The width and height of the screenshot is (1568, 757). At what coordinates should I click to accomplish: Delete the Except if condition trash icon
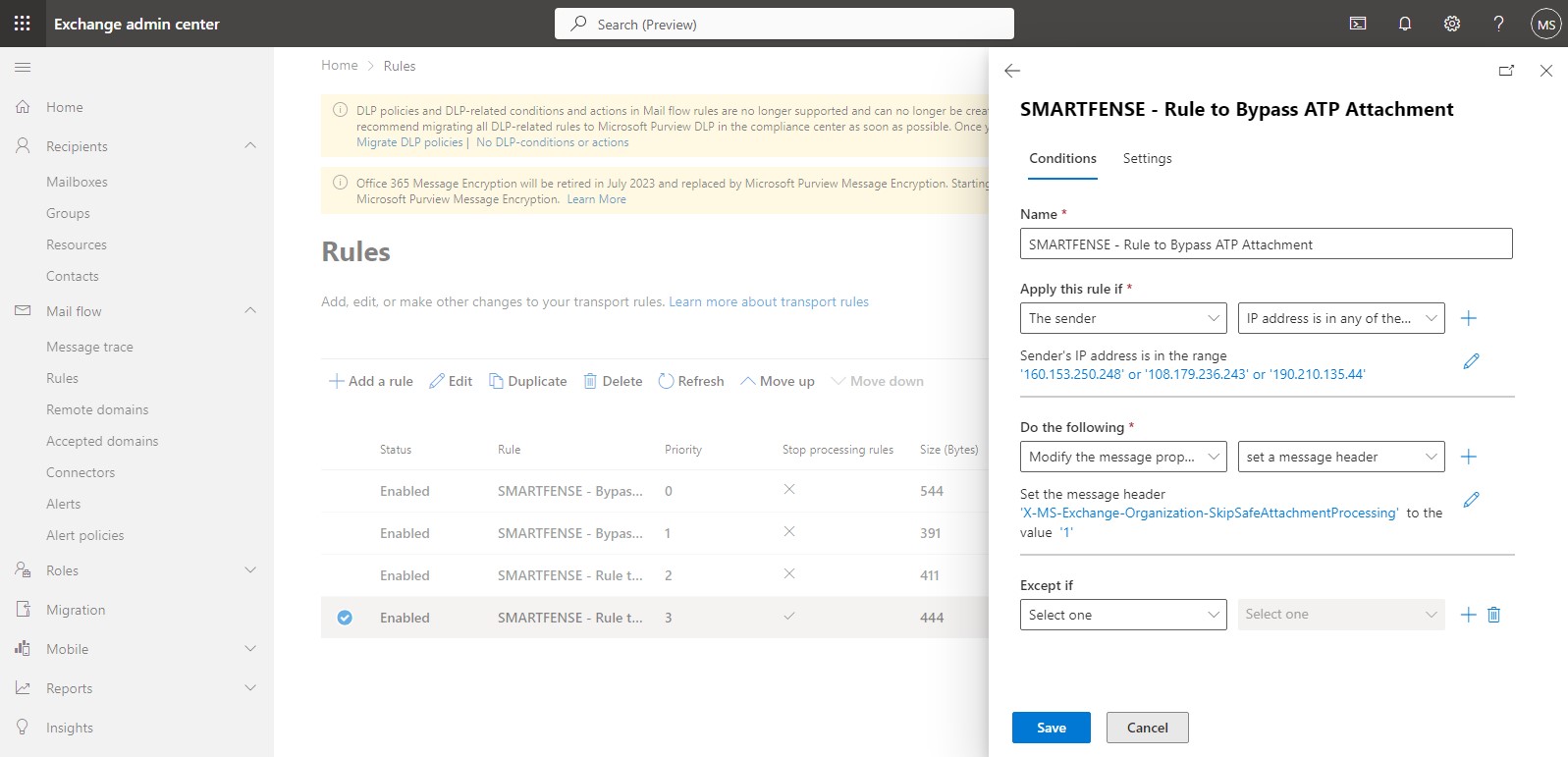pyautogui.click(x=1494, y=615)
